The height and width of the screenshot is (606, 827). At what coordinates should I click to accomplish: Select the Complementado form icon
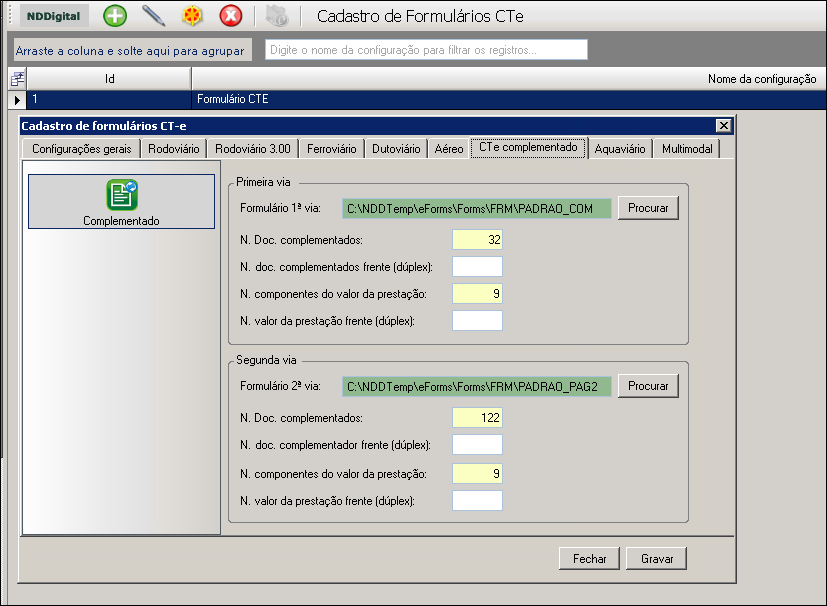point(121,201)
